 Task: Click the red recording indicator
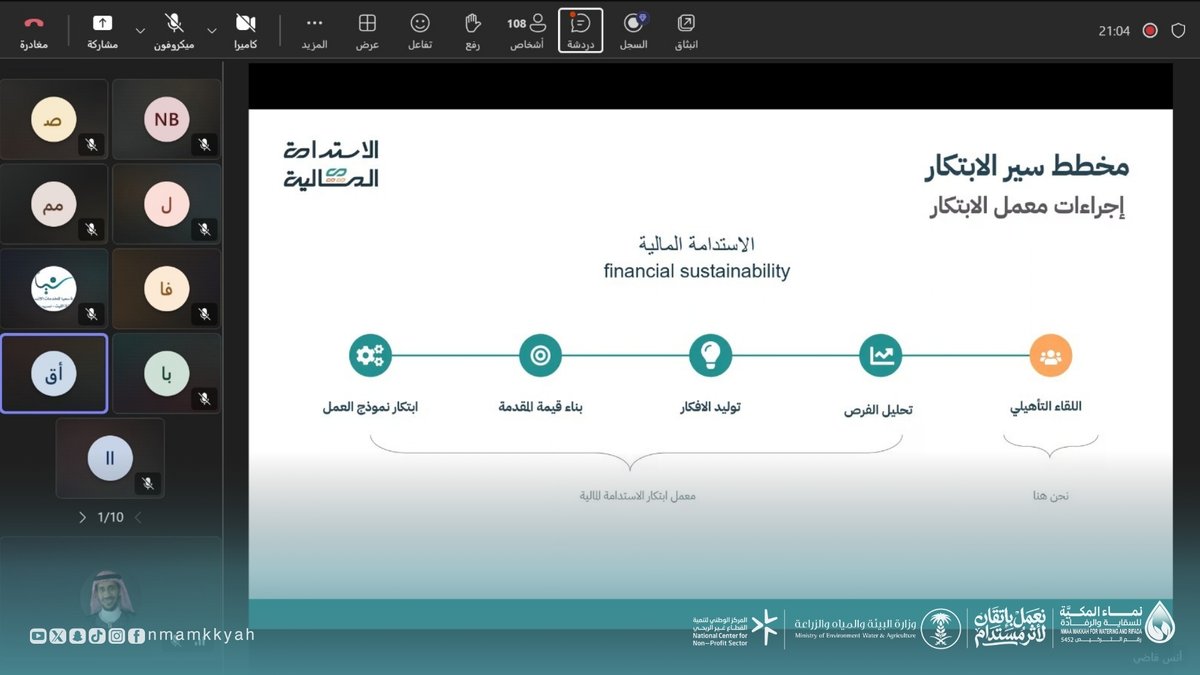coord(1150,31)
